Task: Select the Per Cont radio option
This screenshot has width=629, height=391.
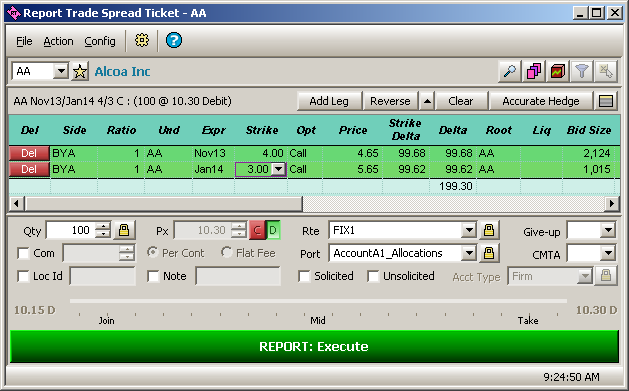Action: click(152, 253)
